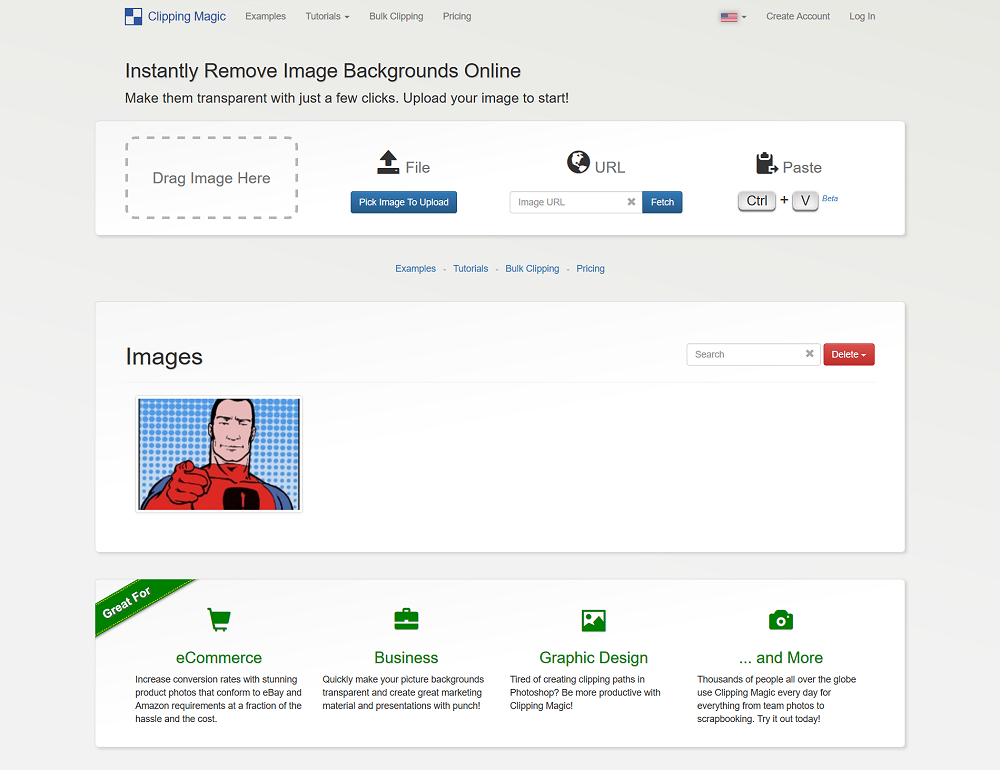Click the Images section heading

164,357
